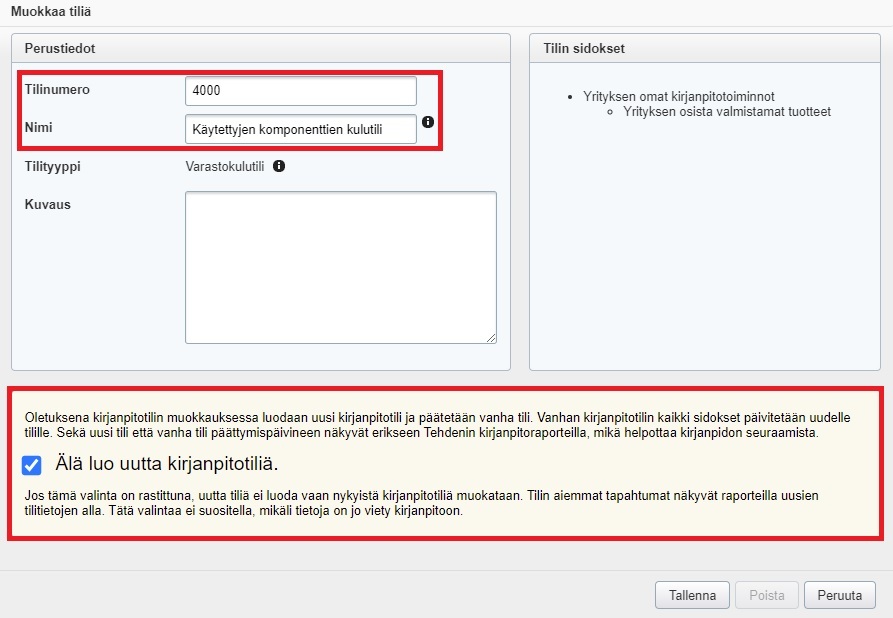Click the info icon beside the Nimi field
Viewport: 893px width, 618px height.
pos(428,122)
